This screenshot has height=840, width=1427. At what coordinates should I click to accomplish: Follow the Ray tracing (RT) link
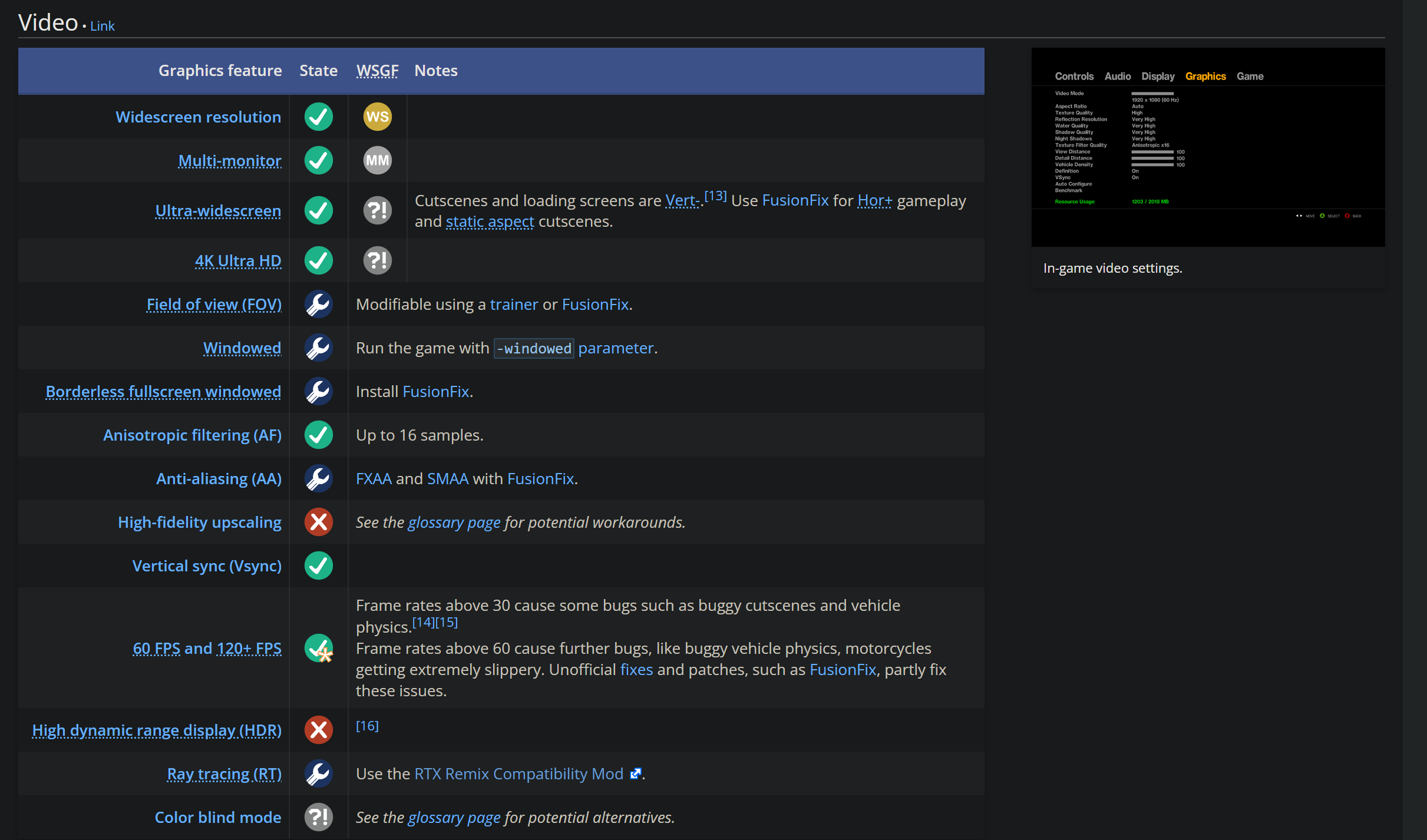pyautogui.click(x=224, y=773)
